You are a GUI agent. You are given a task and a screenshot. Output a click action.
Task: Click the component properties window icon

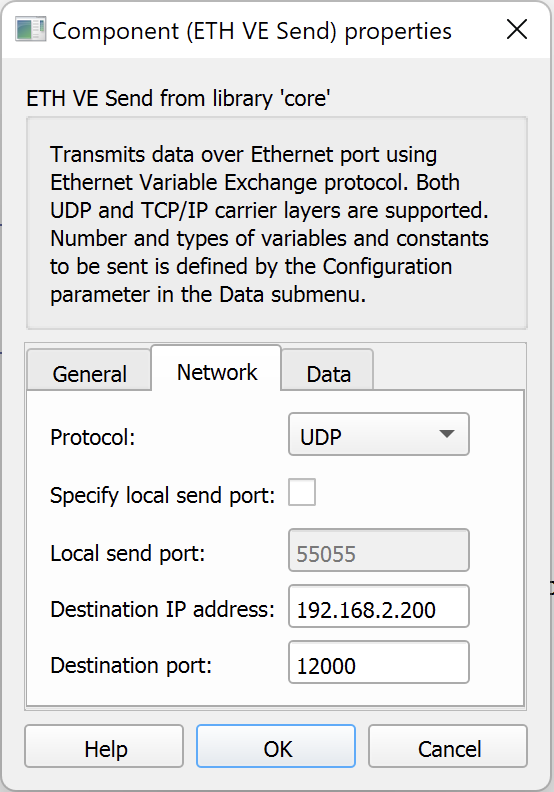[x=30, y=29]
